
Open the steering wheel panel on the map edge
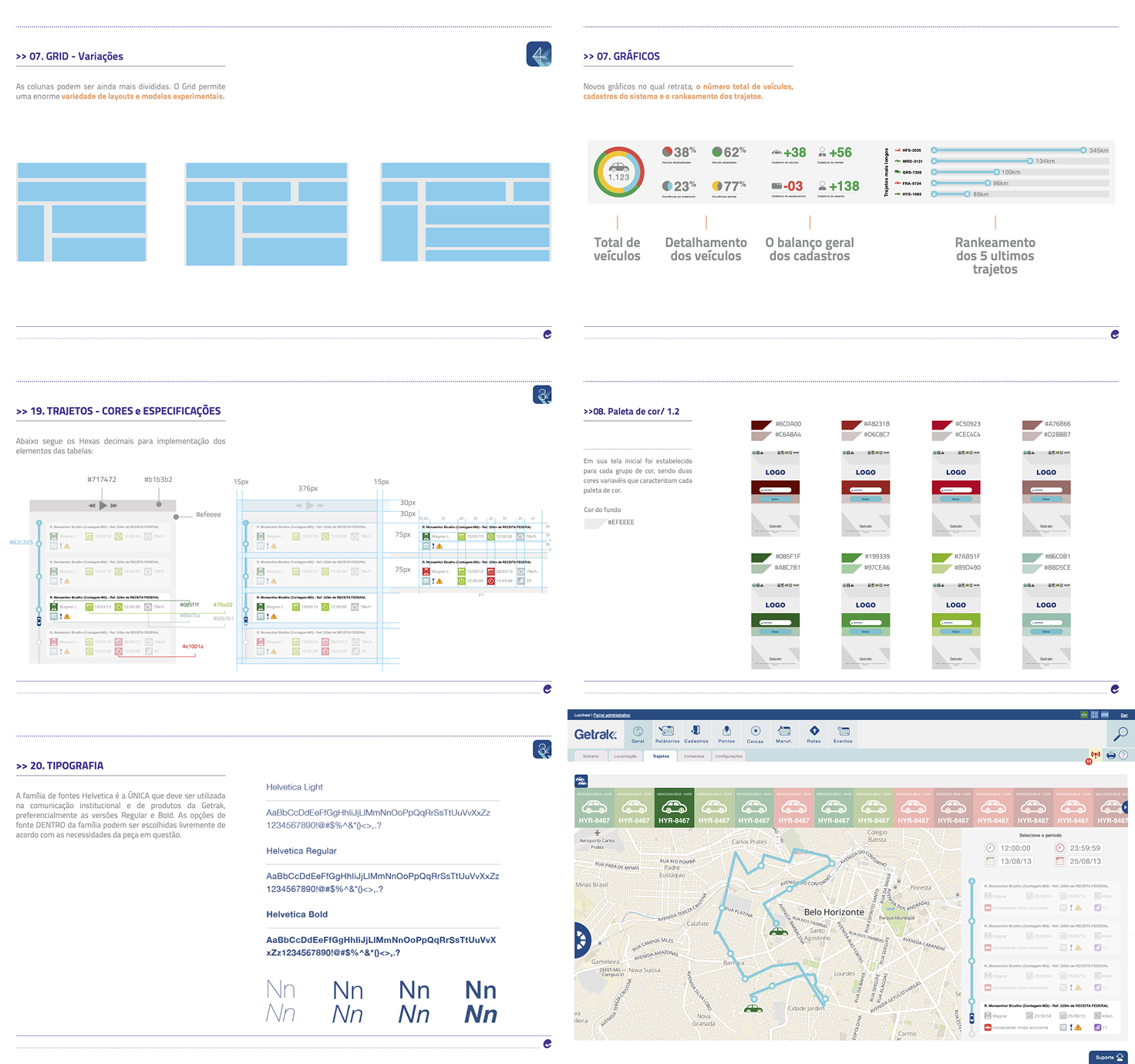pos(581,940)
